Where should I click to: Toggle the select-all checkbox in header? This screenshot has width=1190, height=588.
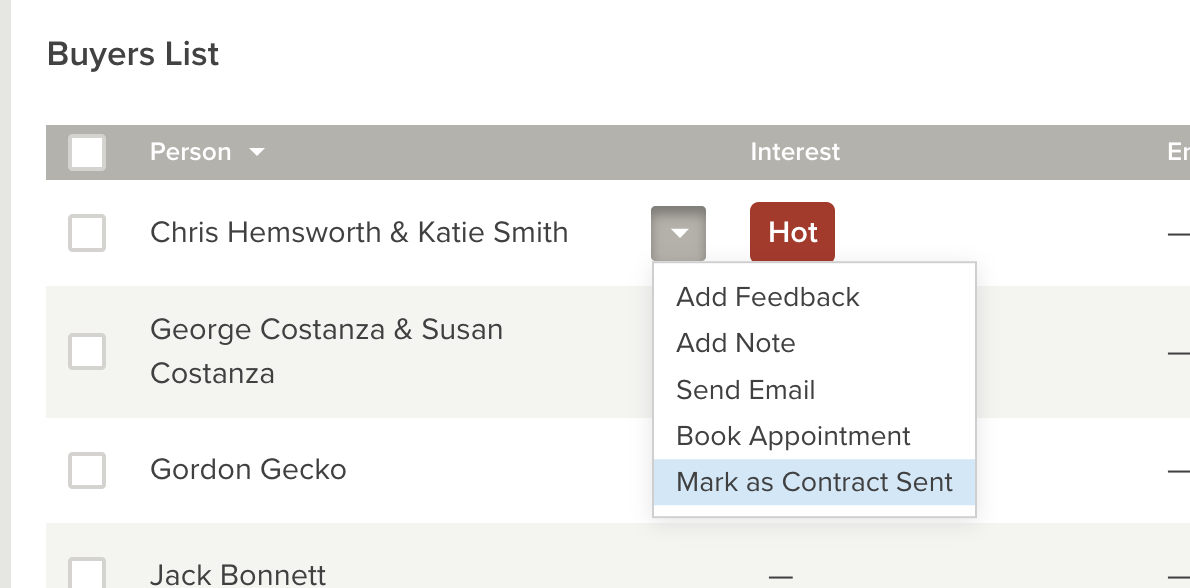(x=87, y=153)
